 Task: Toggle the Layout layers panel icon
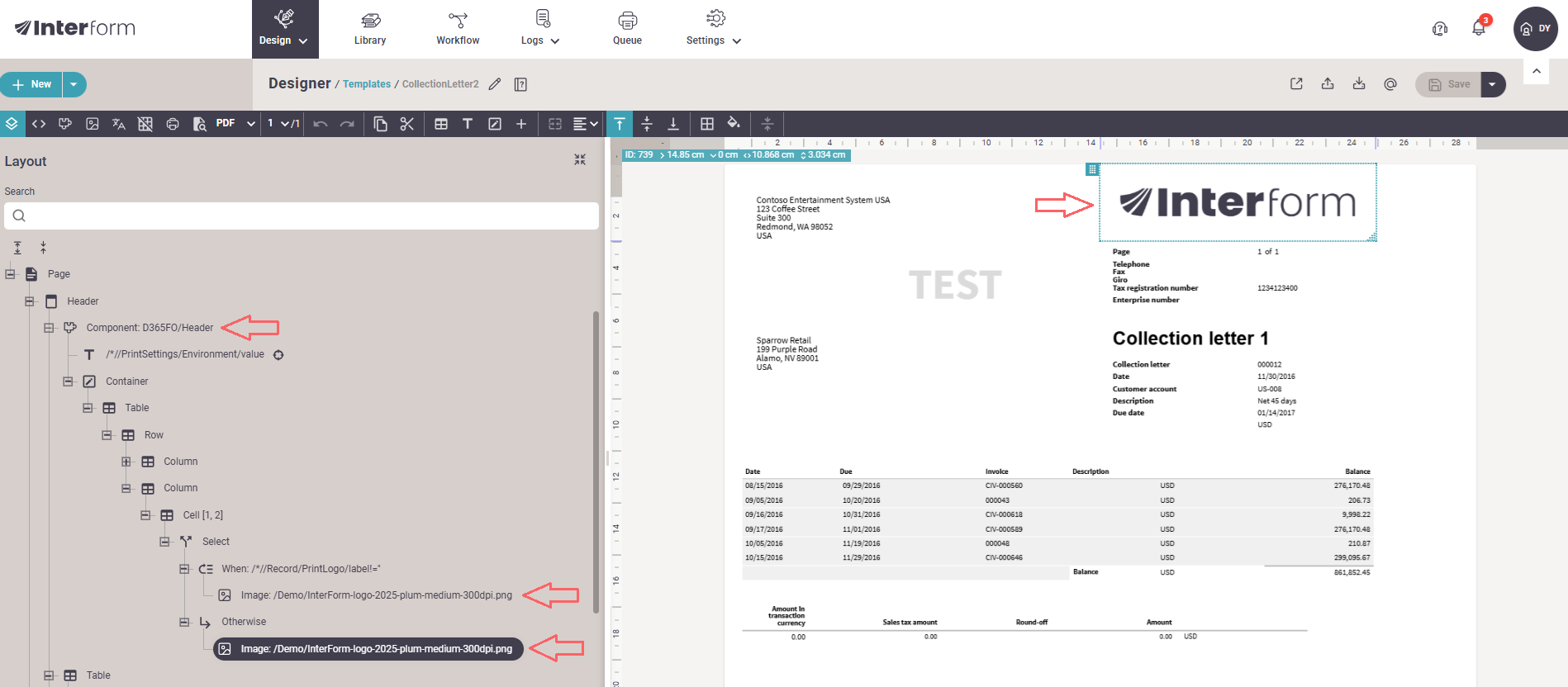tap(12, 124)
